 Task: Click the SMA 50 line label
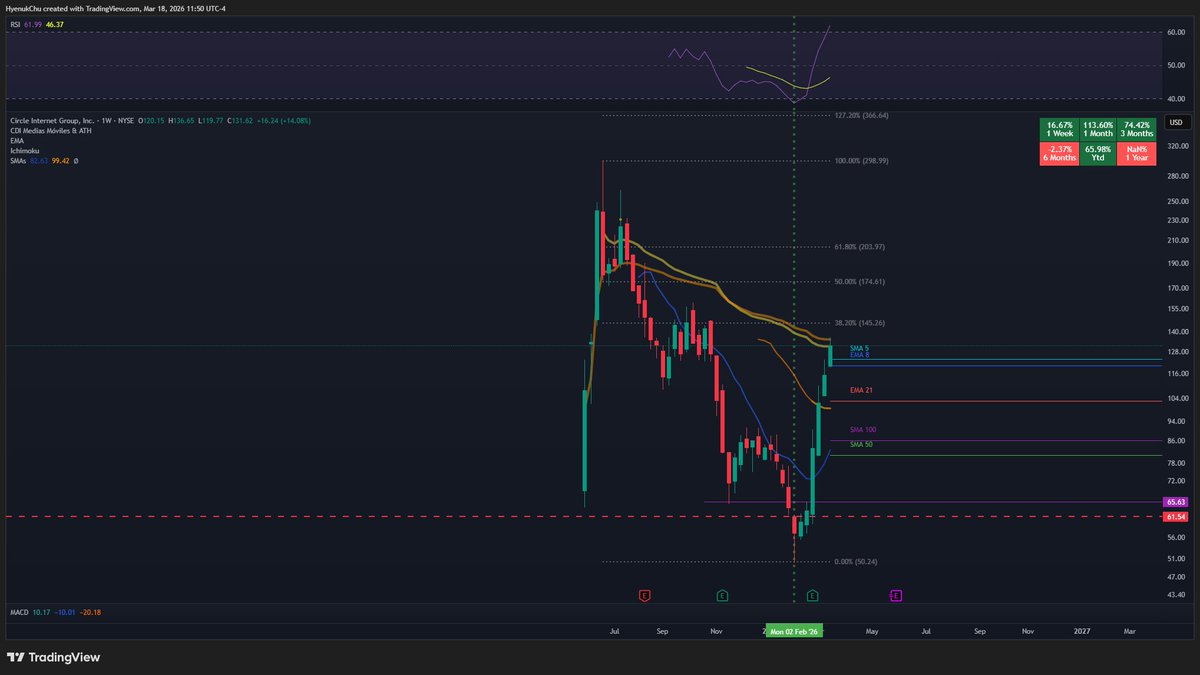pyautogui.click(x=860, y=444)
